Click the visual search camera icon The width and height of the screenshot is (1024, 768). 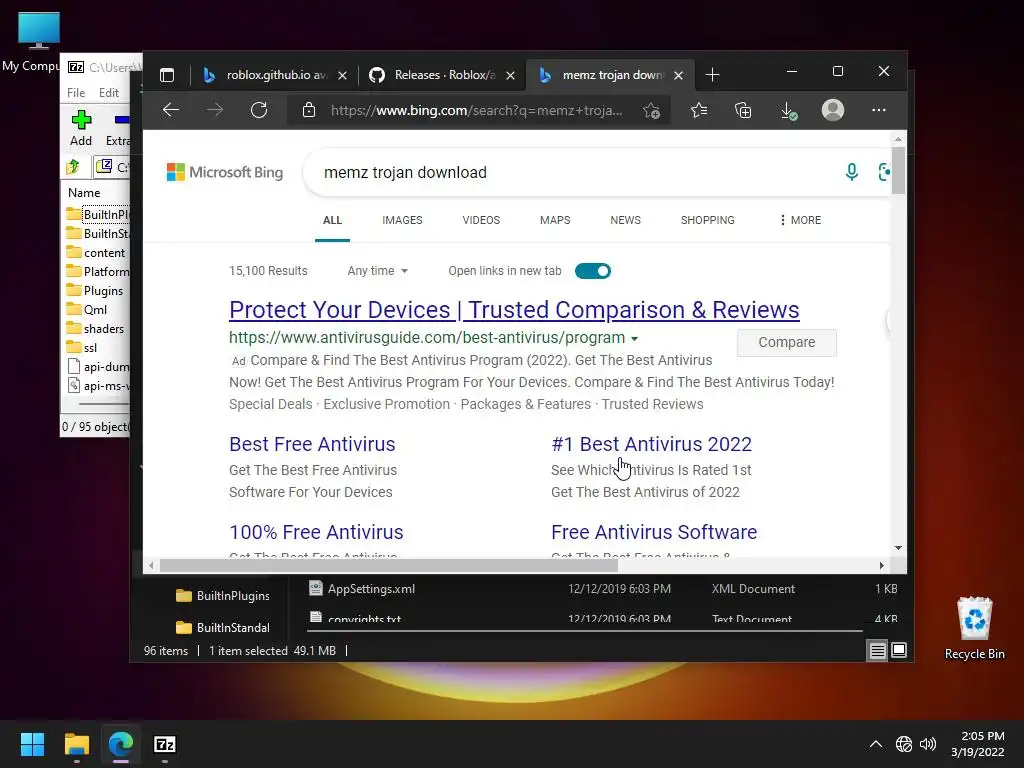884,172
